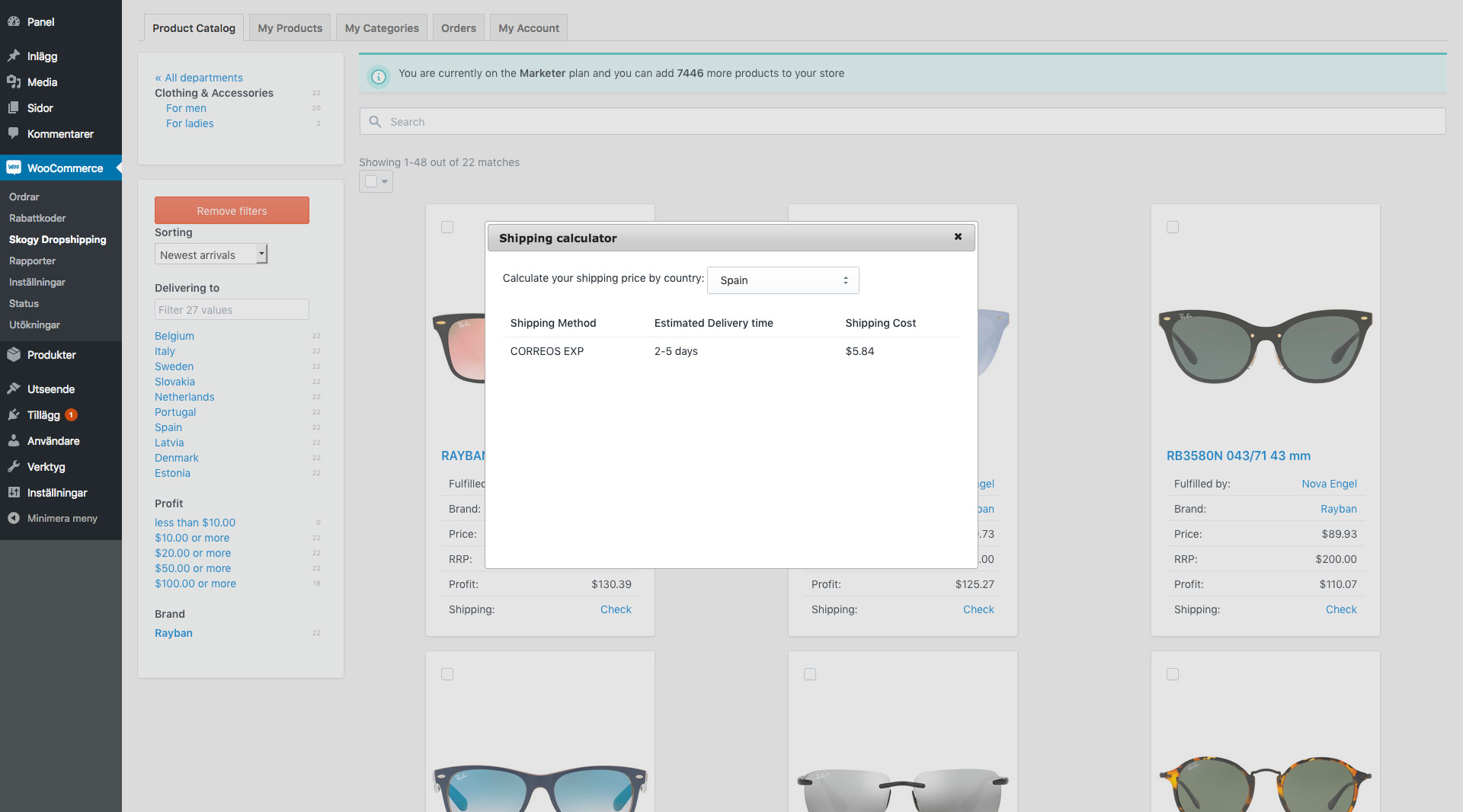
Task: Click the Utseende brush icon
Action: coord(14,388)
